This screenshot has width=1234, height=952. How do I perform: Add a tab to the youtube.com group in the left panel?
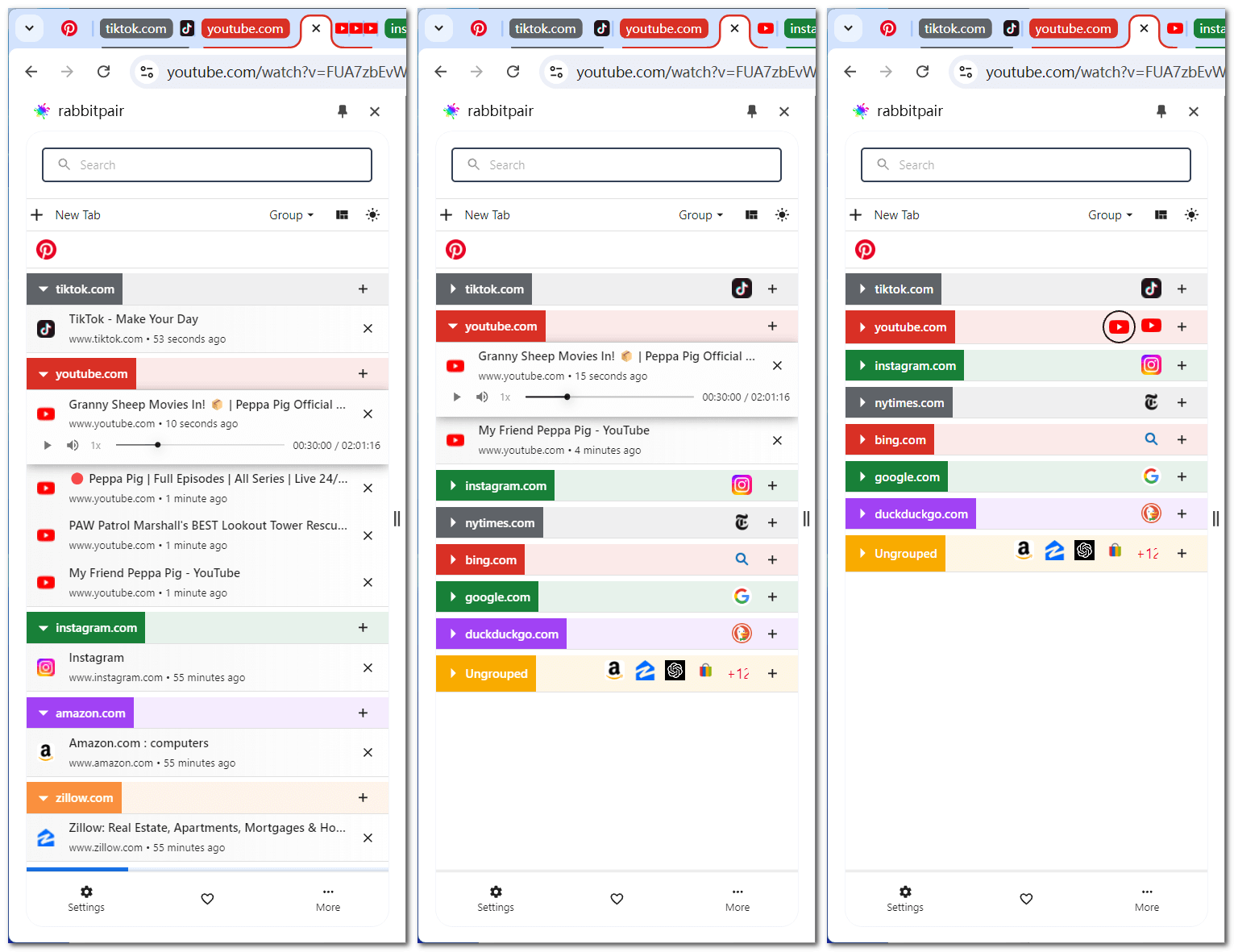pyautogui.click(x=363, y=374)
